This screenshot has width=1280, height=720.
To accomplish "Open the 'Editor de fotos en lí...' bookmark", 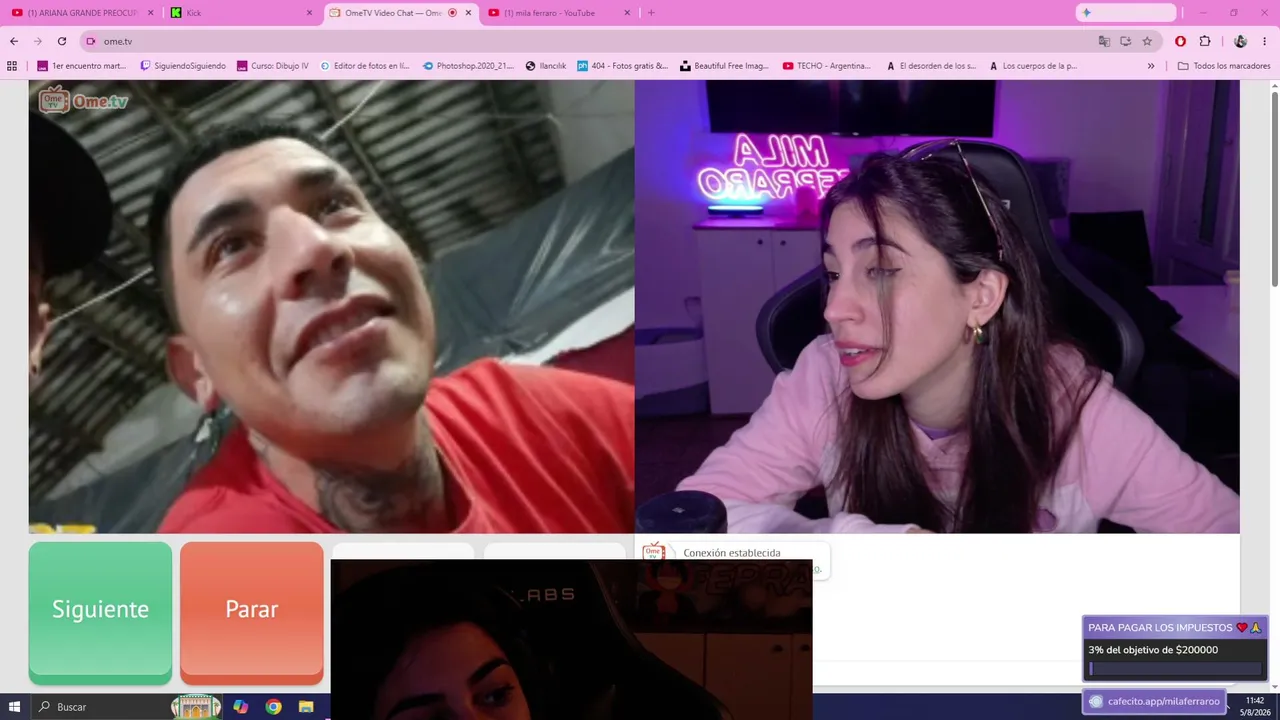I will pyautogui.click(x=365, y=66).
